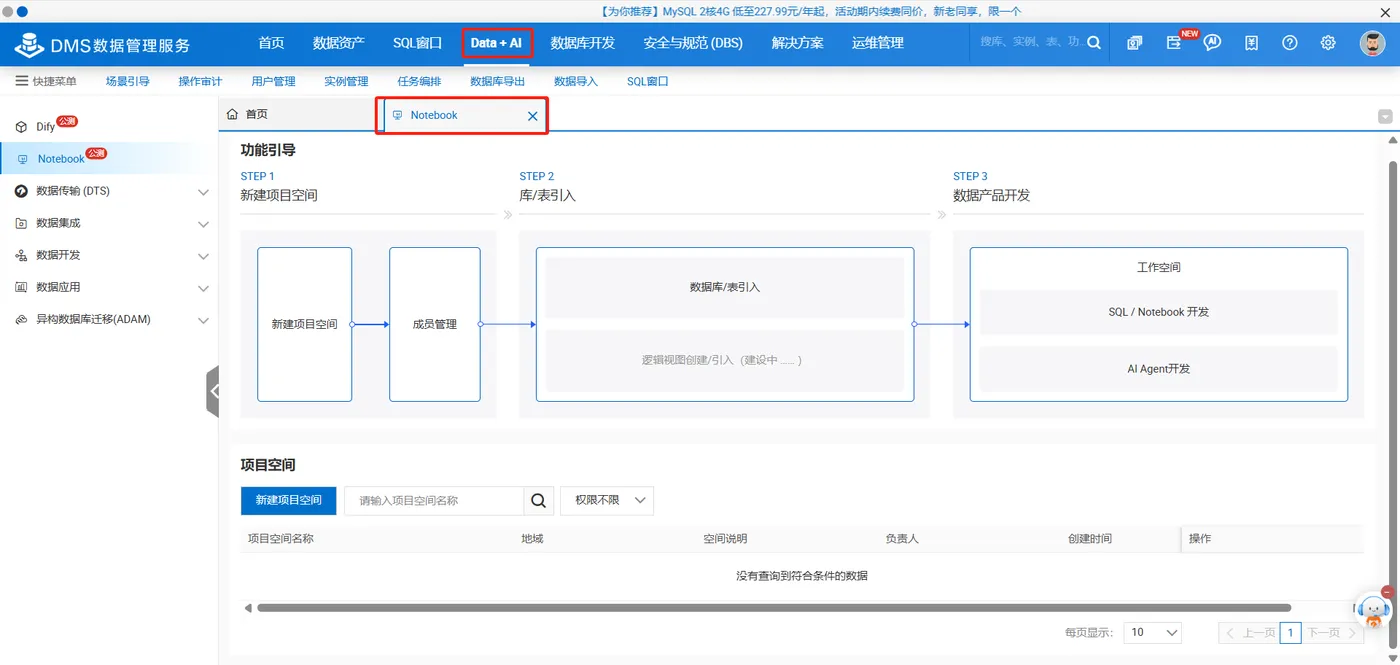
Task: Close the Notebook tab with its X
Action: pos(533,116)
